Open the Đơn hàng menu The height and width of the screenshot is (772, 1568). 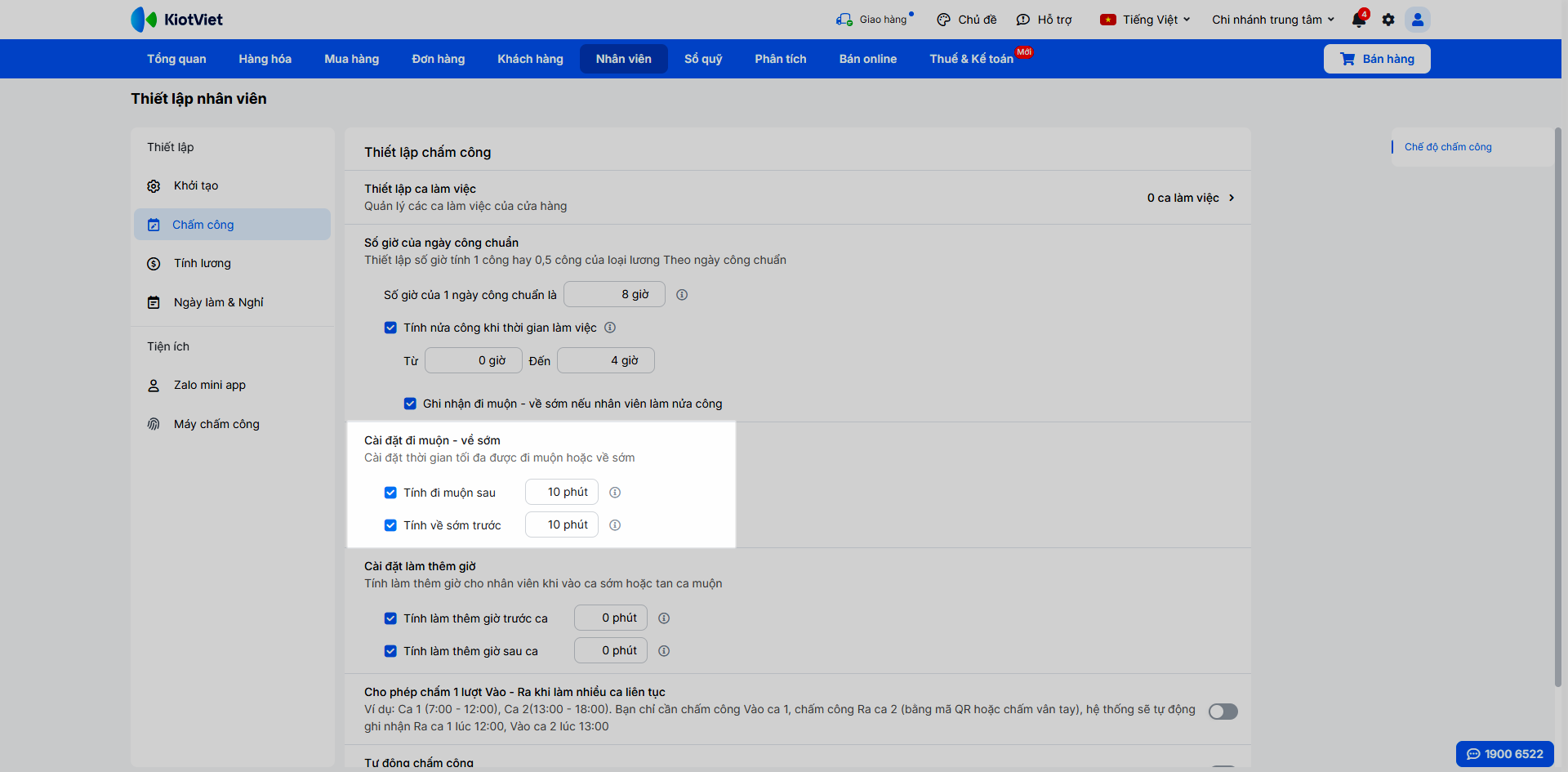[439, 59]
